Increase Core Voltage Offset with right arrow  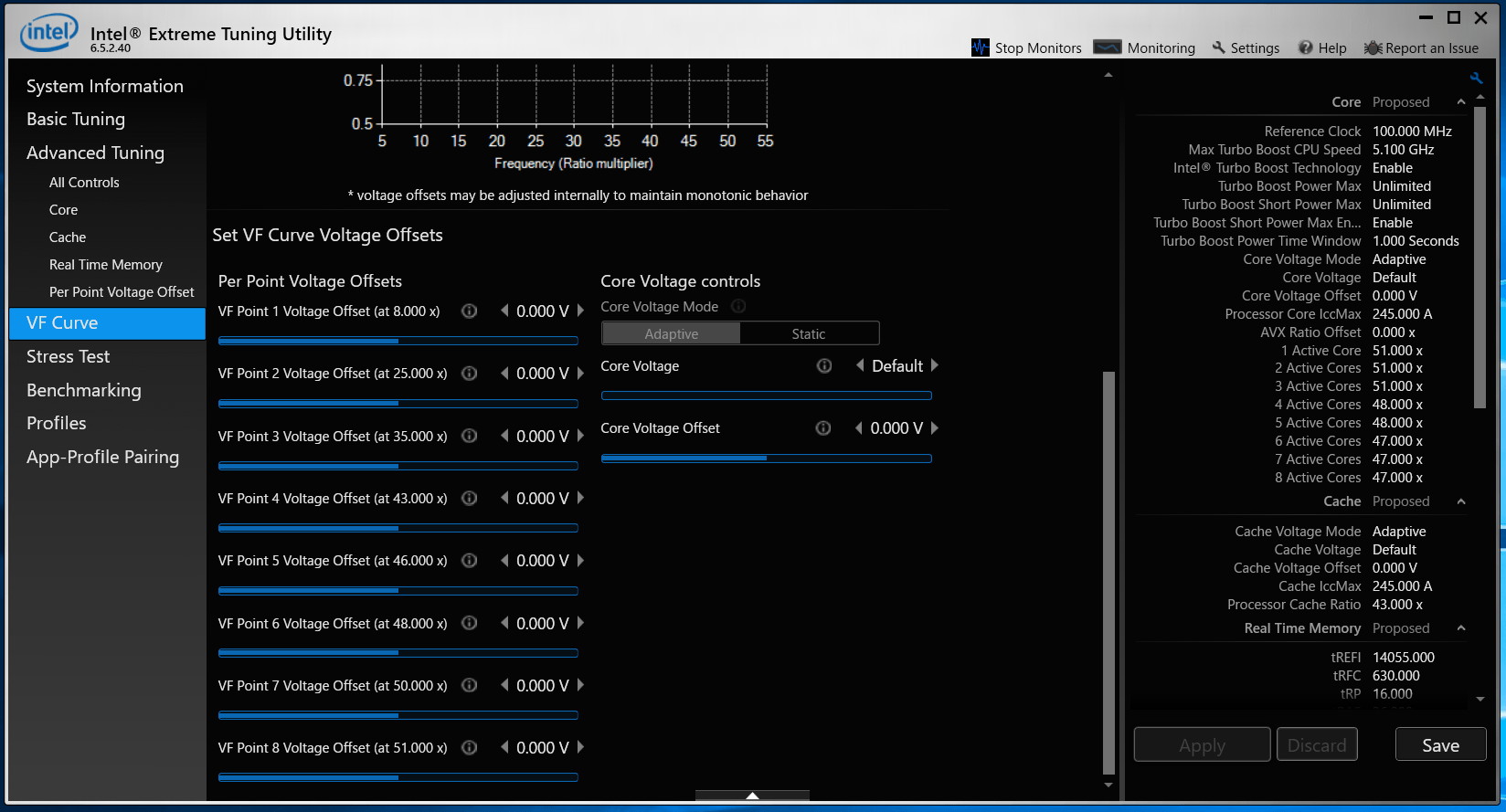click(935, 427)
